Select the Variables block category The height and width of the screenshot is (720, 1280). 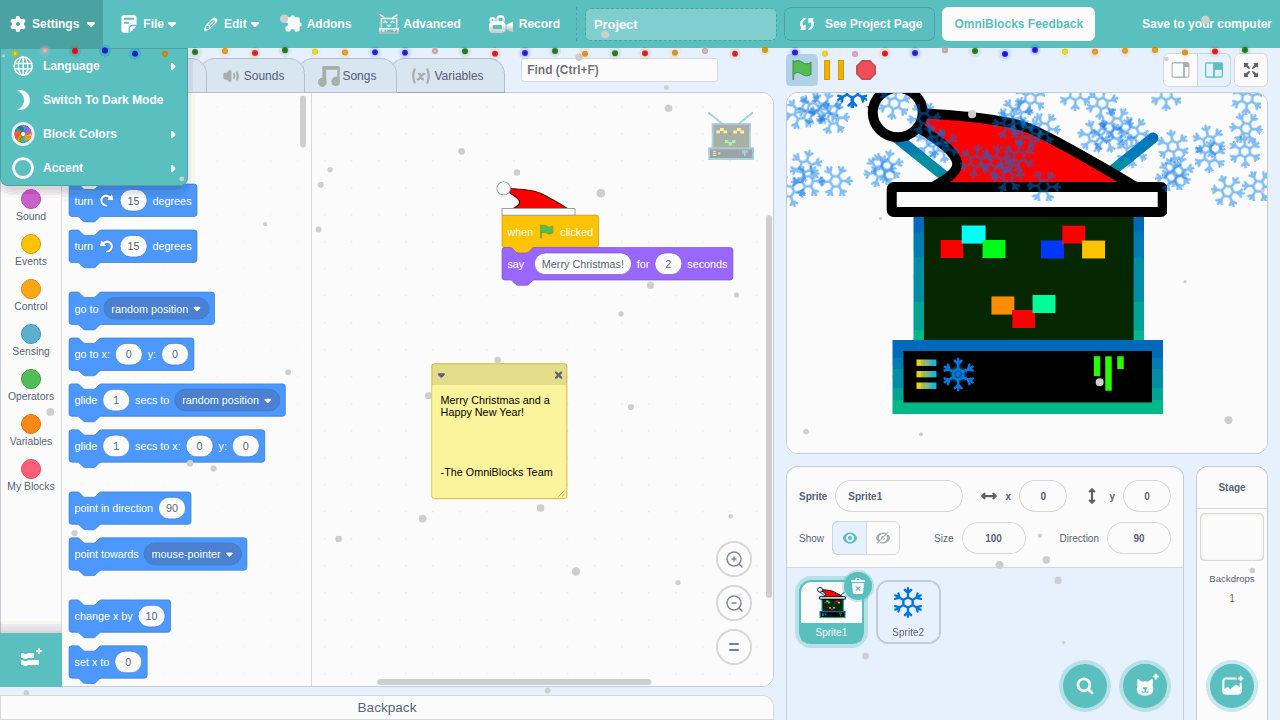pos(31,430)
